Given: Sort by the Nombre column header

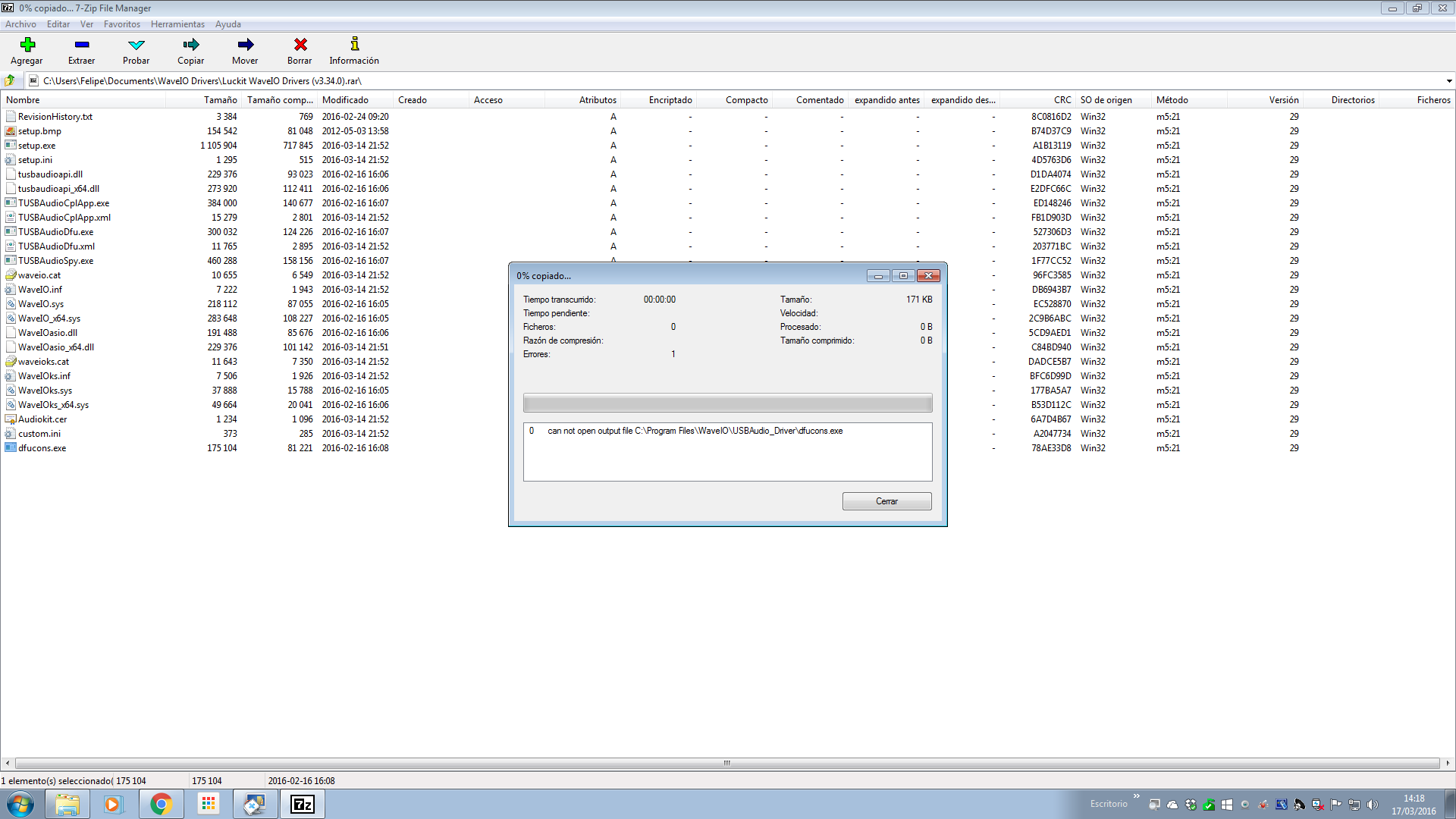Looking at the screenshot, I should click(83, 100).
